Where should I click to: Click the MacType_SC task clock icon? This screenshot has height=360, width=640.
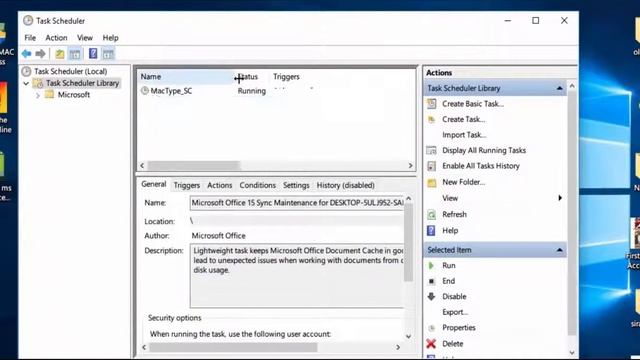tap(144, 91)
